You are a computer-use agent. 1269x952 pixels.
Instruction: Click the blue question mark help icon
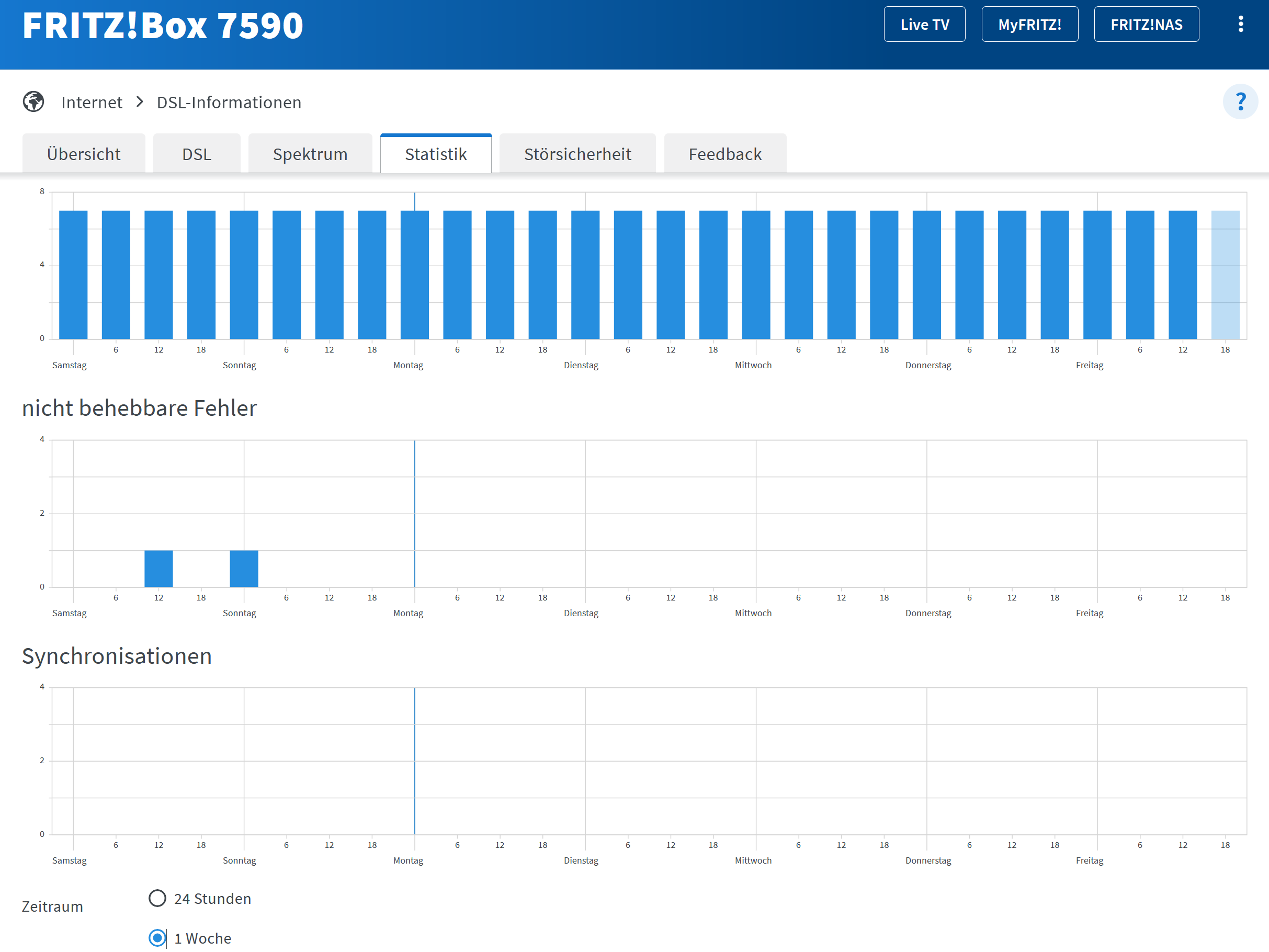click(x=1240, y=101)
